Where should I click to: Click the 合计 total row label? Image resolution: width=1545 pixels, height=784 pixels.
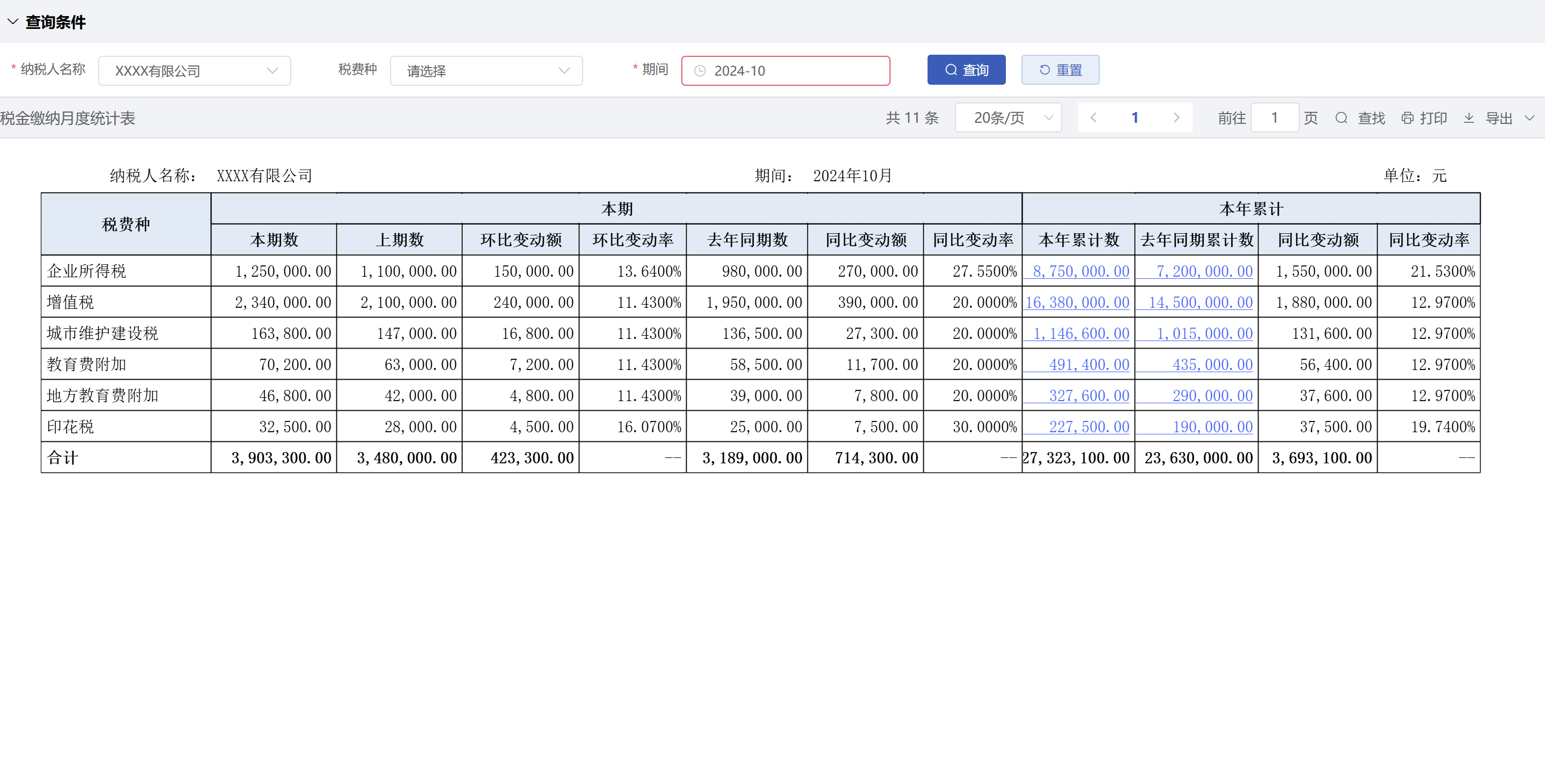[62, 458]
